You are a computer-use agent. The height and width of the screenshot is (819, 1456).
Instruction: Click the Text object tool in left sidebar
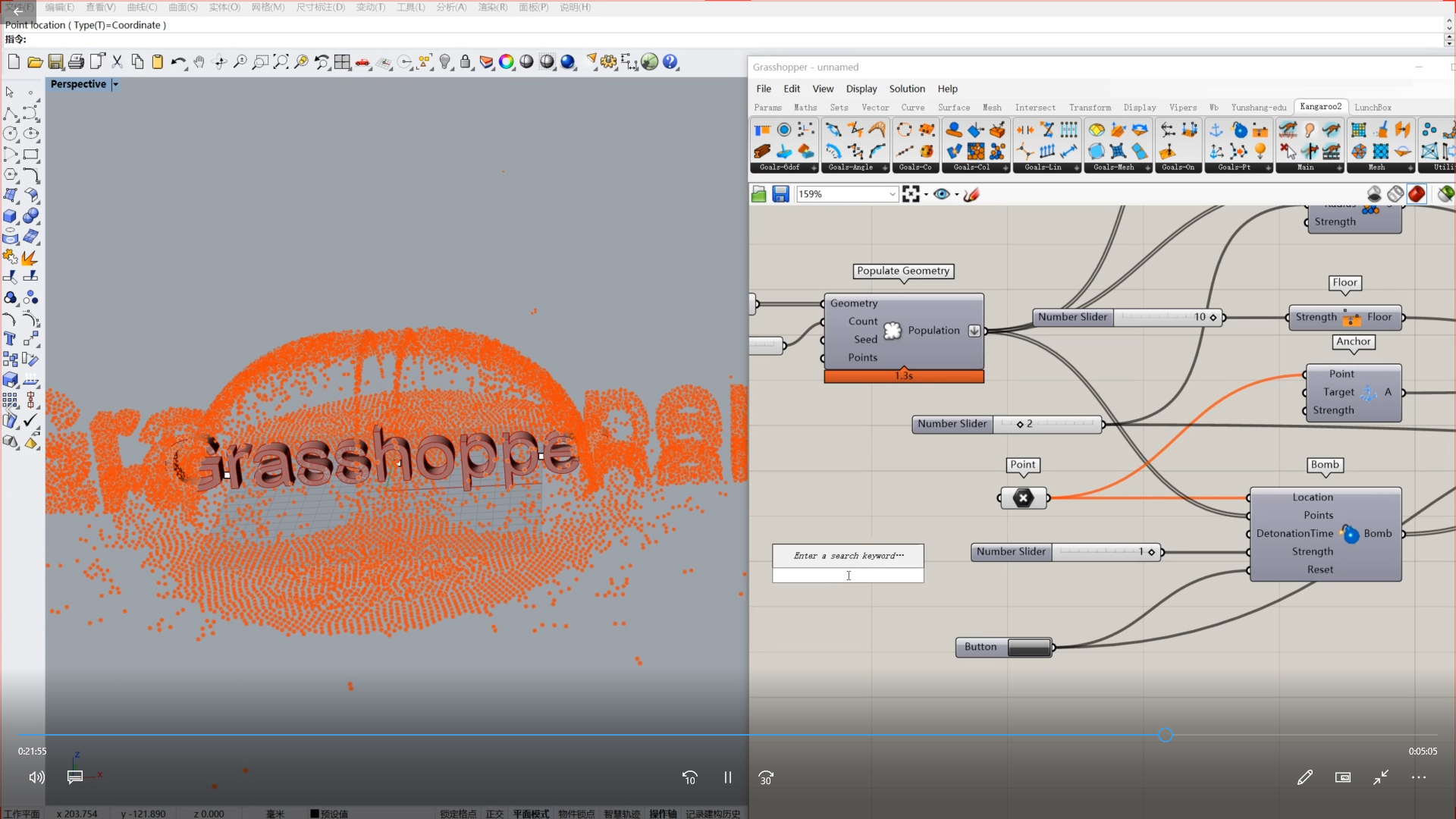tap(10, 339)
